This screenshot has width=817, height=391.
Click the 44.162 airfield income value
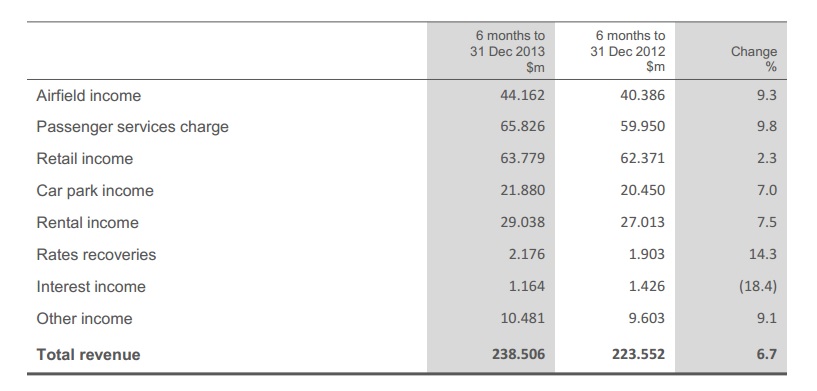[523, 95]
